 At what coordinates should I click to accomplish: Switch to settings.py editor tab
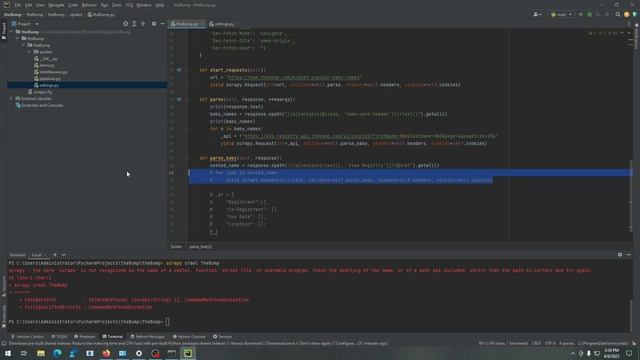coord(224,24)
